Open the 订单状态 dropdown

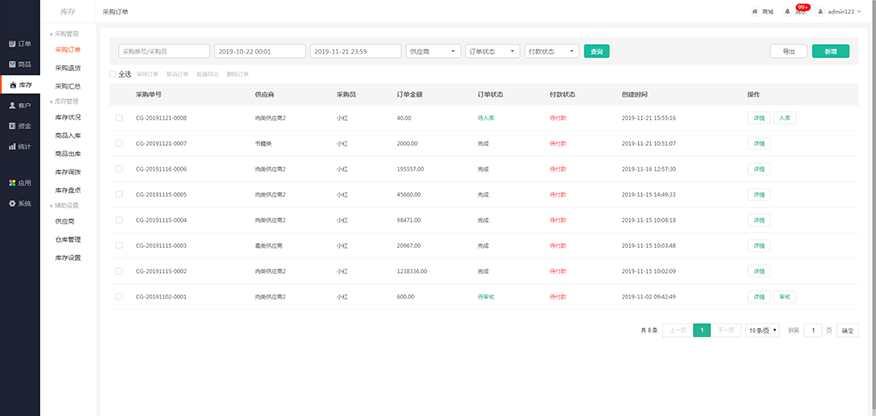492,51
